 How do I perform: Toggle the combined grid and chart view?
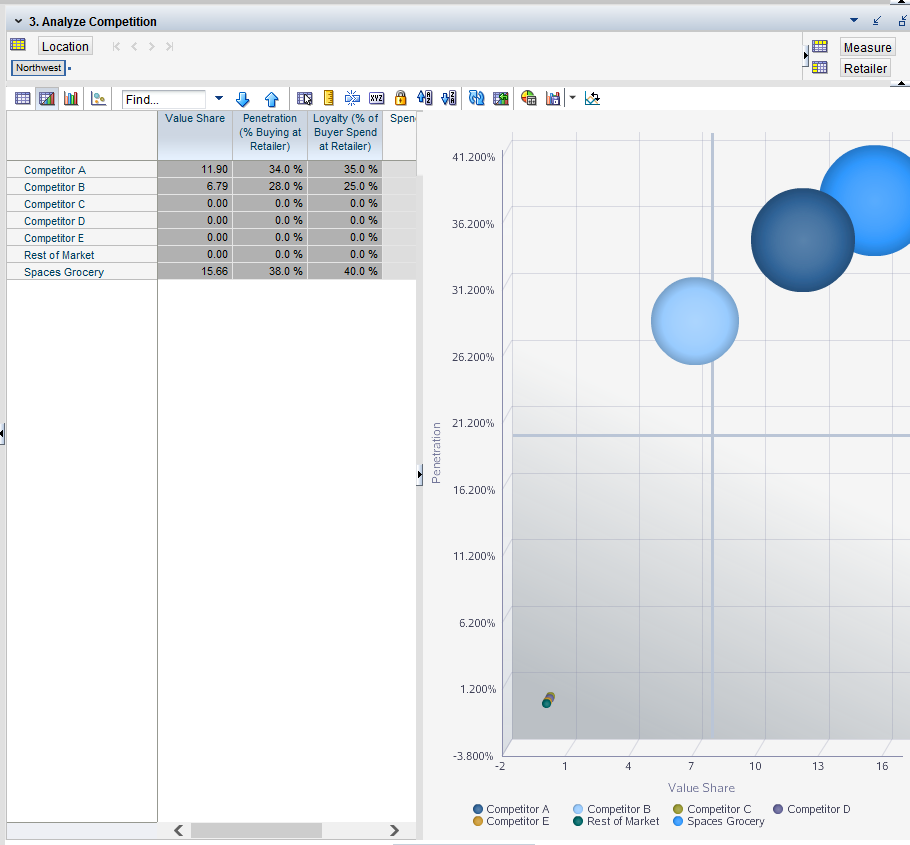(x=46, y=98)
